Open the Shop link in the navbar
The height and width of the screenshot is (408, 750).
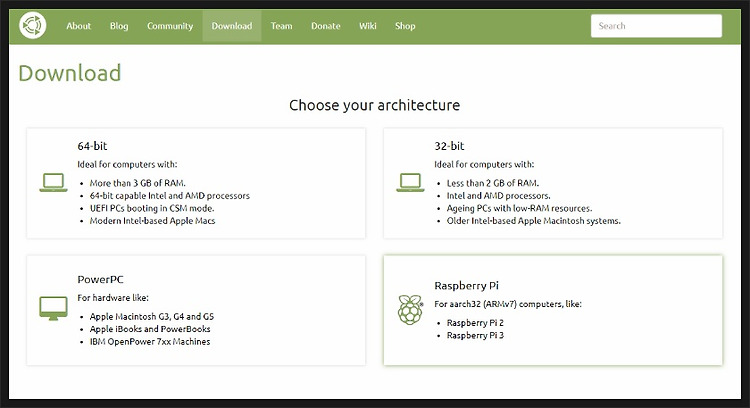[x=405, y=26]
